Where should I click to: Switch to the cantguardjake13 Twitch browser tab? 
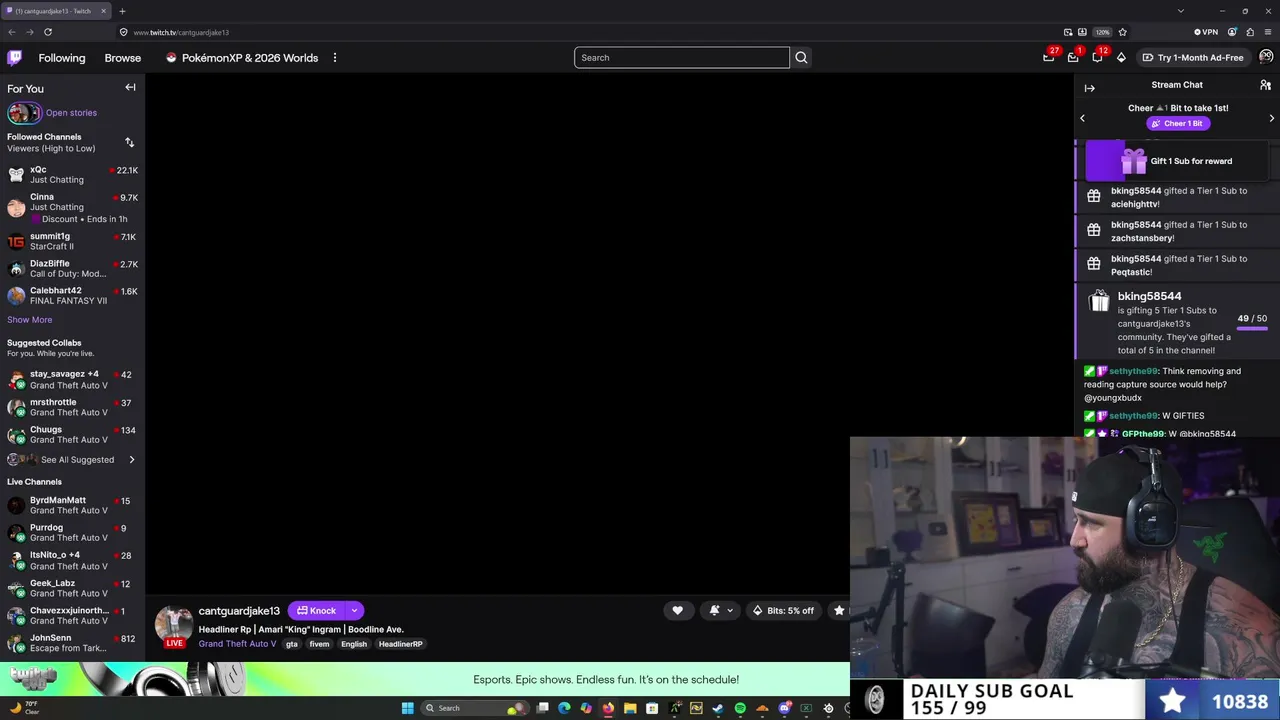click(x=56, y=11)
